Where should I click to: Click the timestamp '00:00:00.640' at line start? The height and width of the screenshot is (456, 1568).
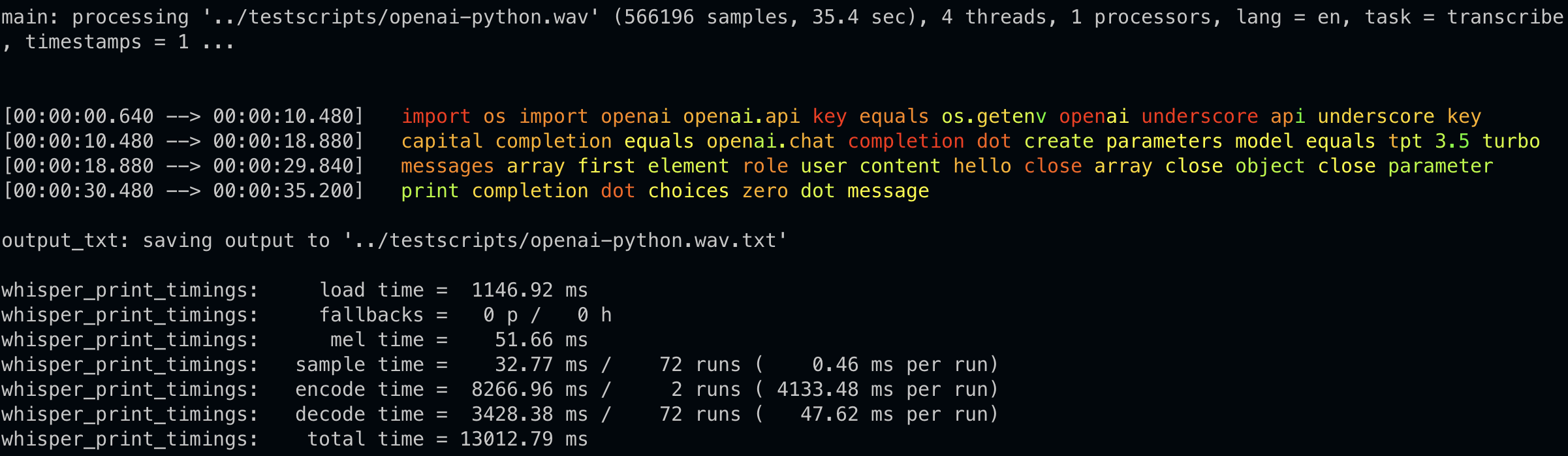[x=84, y=116]
